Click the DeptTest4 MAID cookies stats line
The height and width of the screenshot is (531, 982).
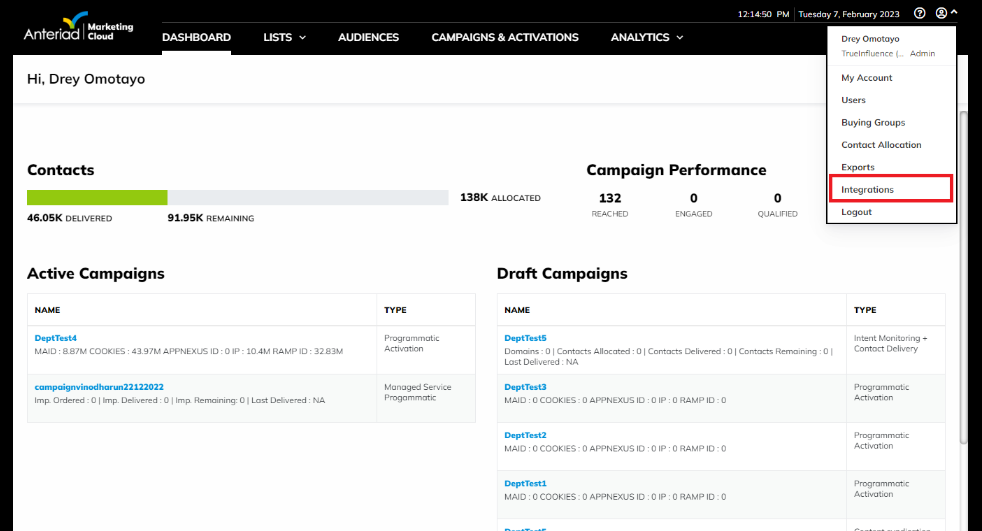189,351
